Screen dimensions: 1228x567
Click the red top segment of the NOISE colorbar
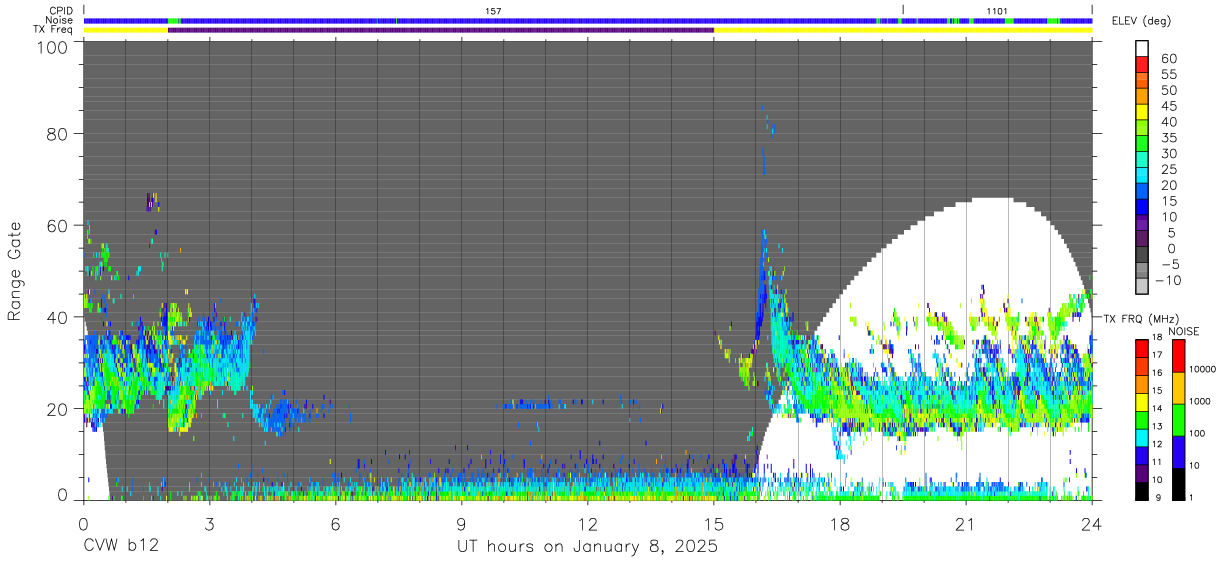(x=1177, y=356)
